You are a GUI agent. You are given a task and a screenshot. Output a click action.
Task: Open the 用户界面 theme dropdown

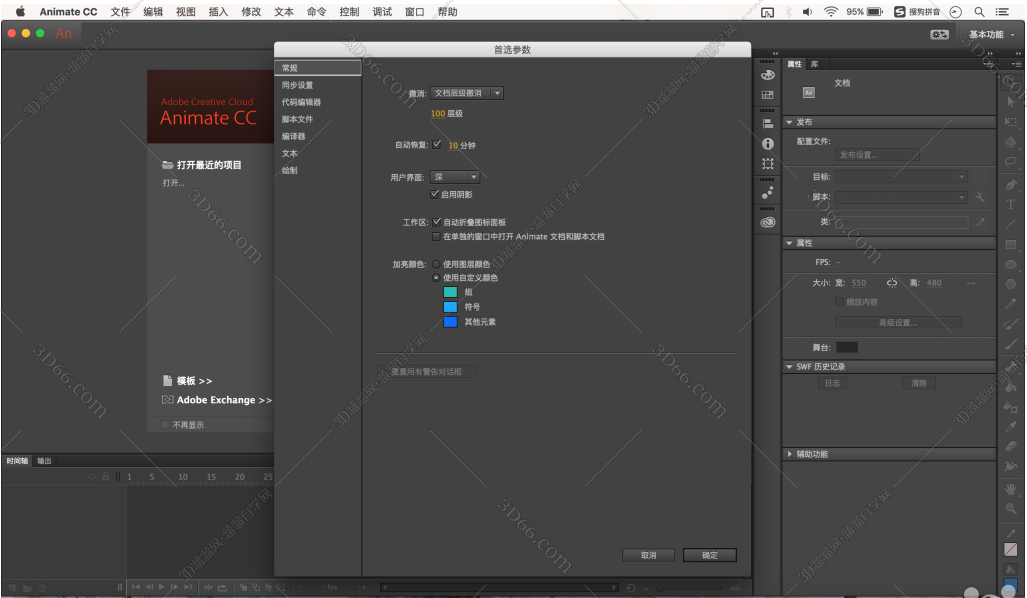(x=455, y=177)
